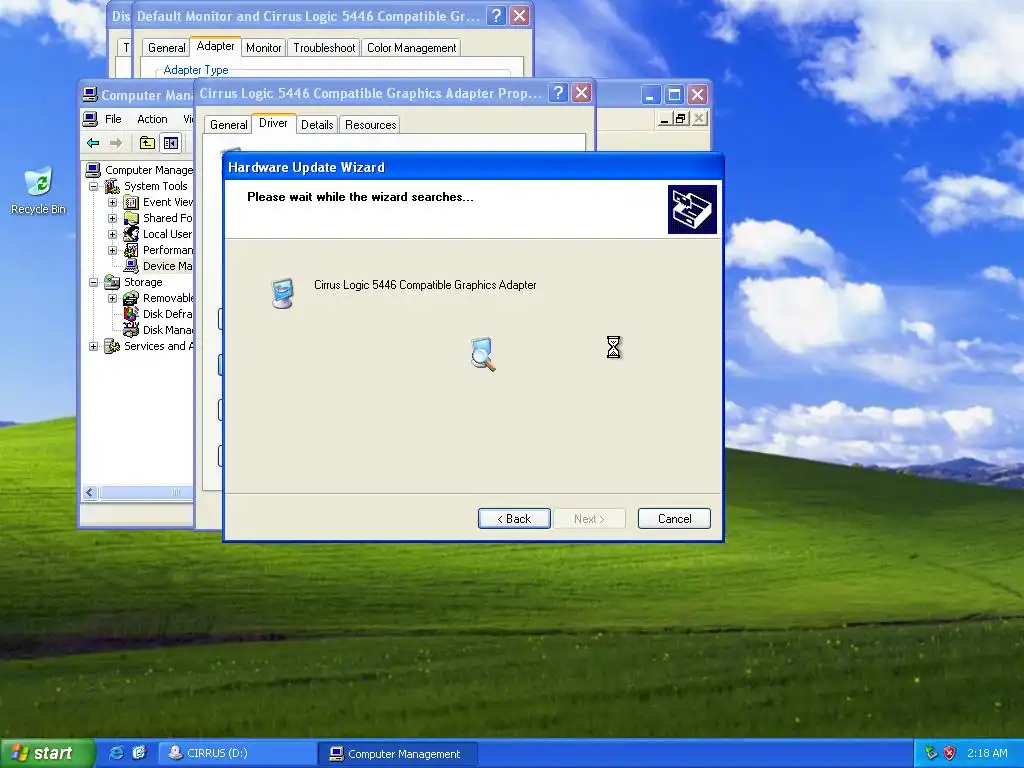Viewport: 1024px width, 768px height.
Task: Expand Performance Logs tree node
Action: click(112, 250)
